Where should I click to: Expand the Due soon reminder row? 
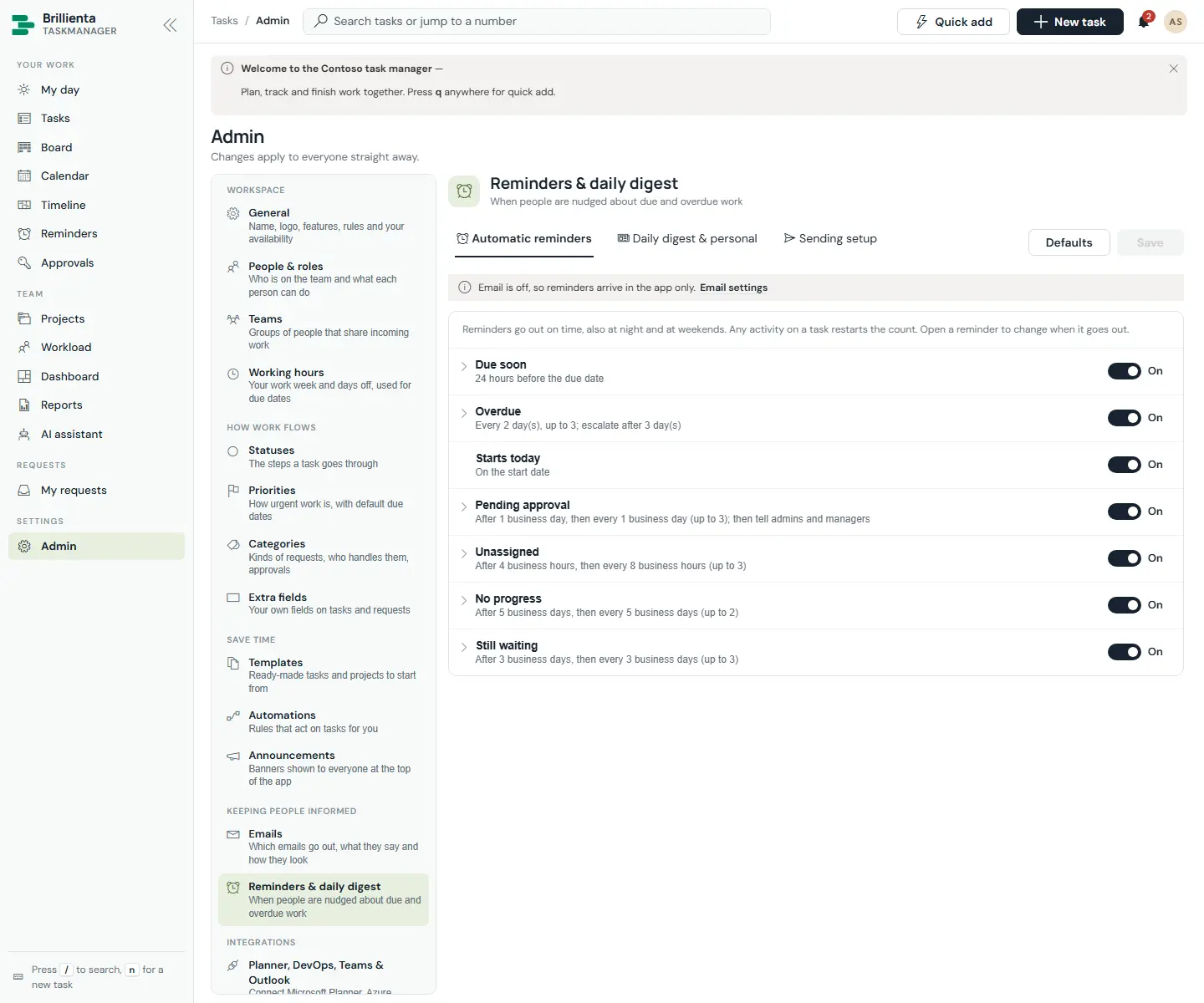[x=464, y=366]
